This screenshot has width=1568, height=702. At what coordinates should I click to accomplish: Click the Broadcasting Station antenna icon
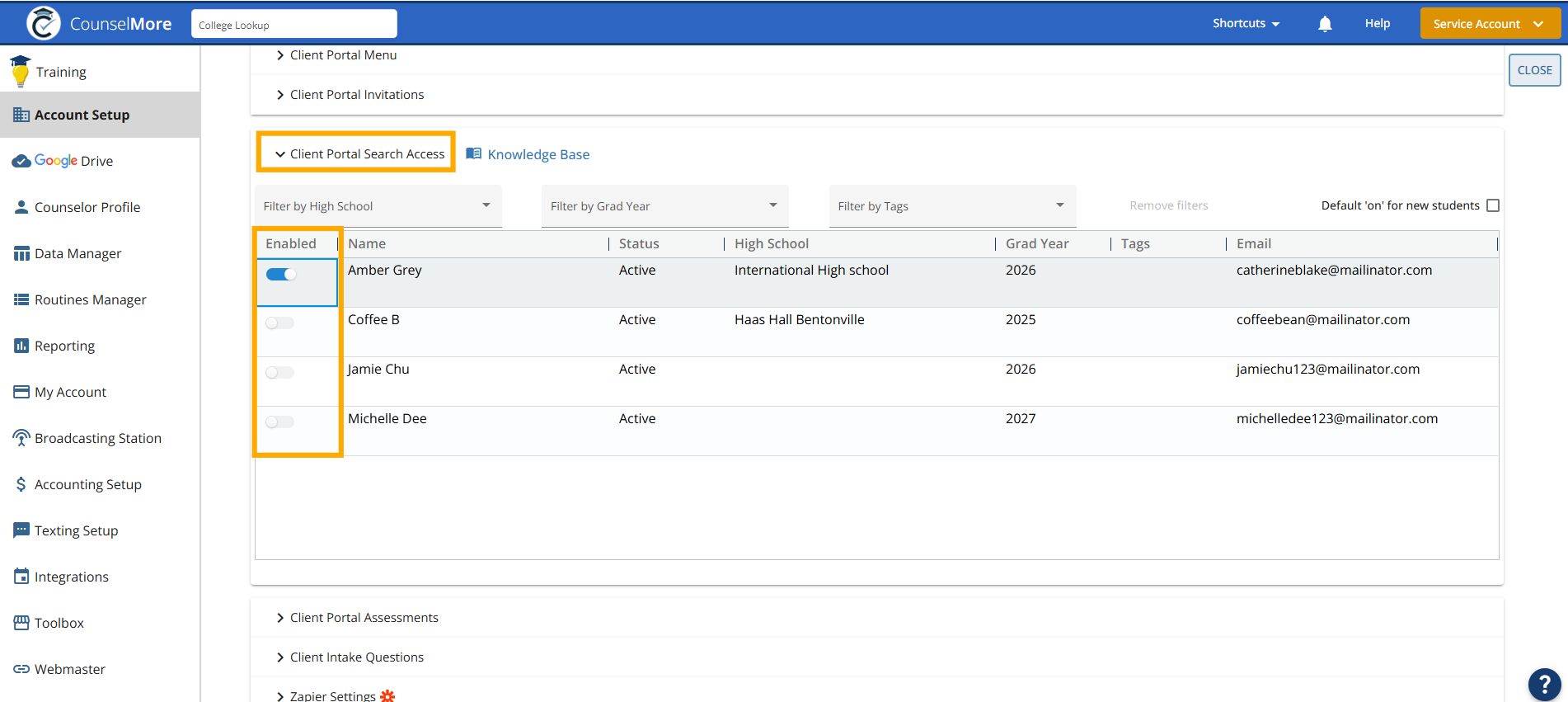click(x=21, y=438)
